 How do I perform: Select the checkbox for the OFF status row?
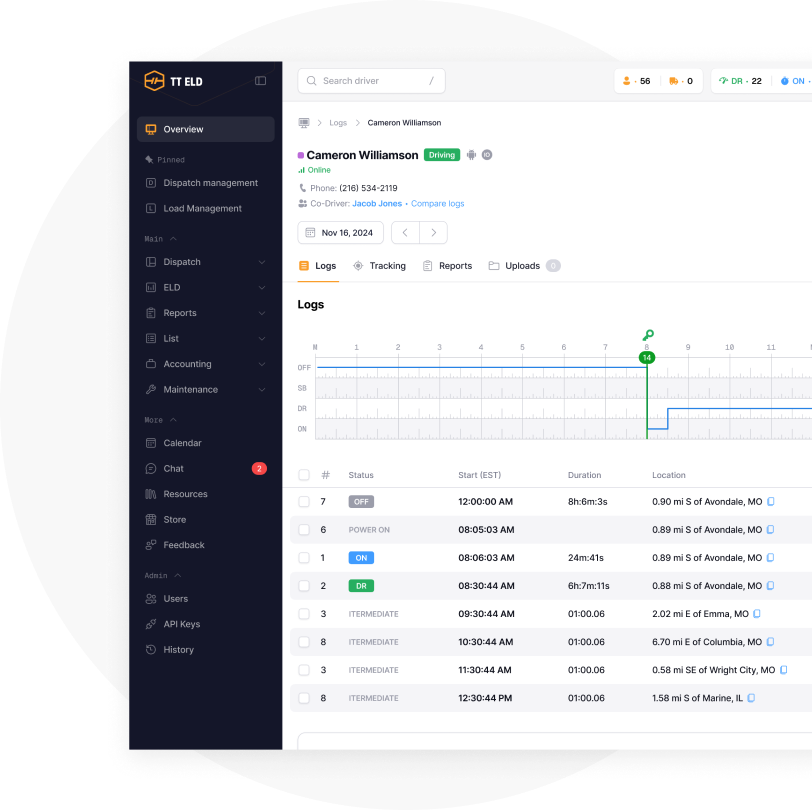(x=304, y=502)
